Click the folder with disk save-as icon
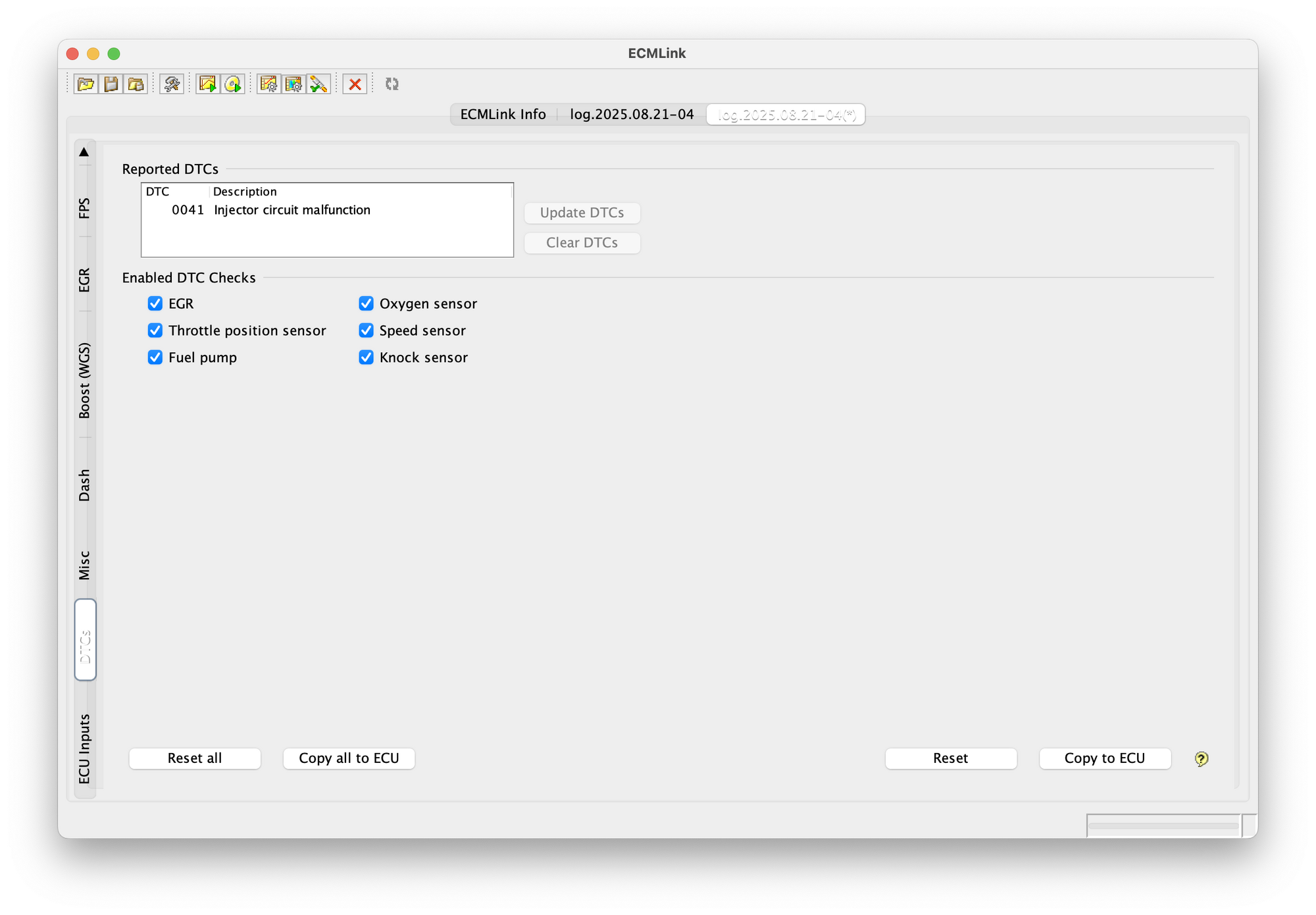Screen dimensions: 1316x915 [136, 84]
